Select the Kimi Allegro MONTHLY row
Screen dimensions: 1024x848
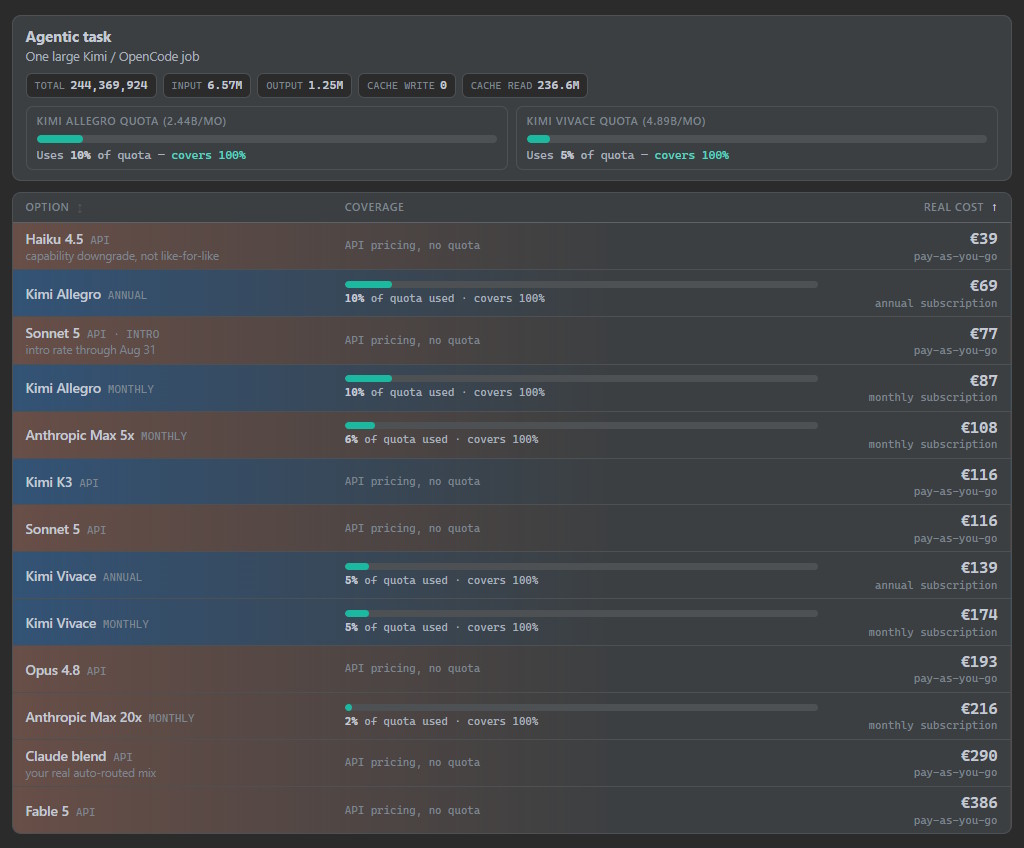tap(511, 387)
